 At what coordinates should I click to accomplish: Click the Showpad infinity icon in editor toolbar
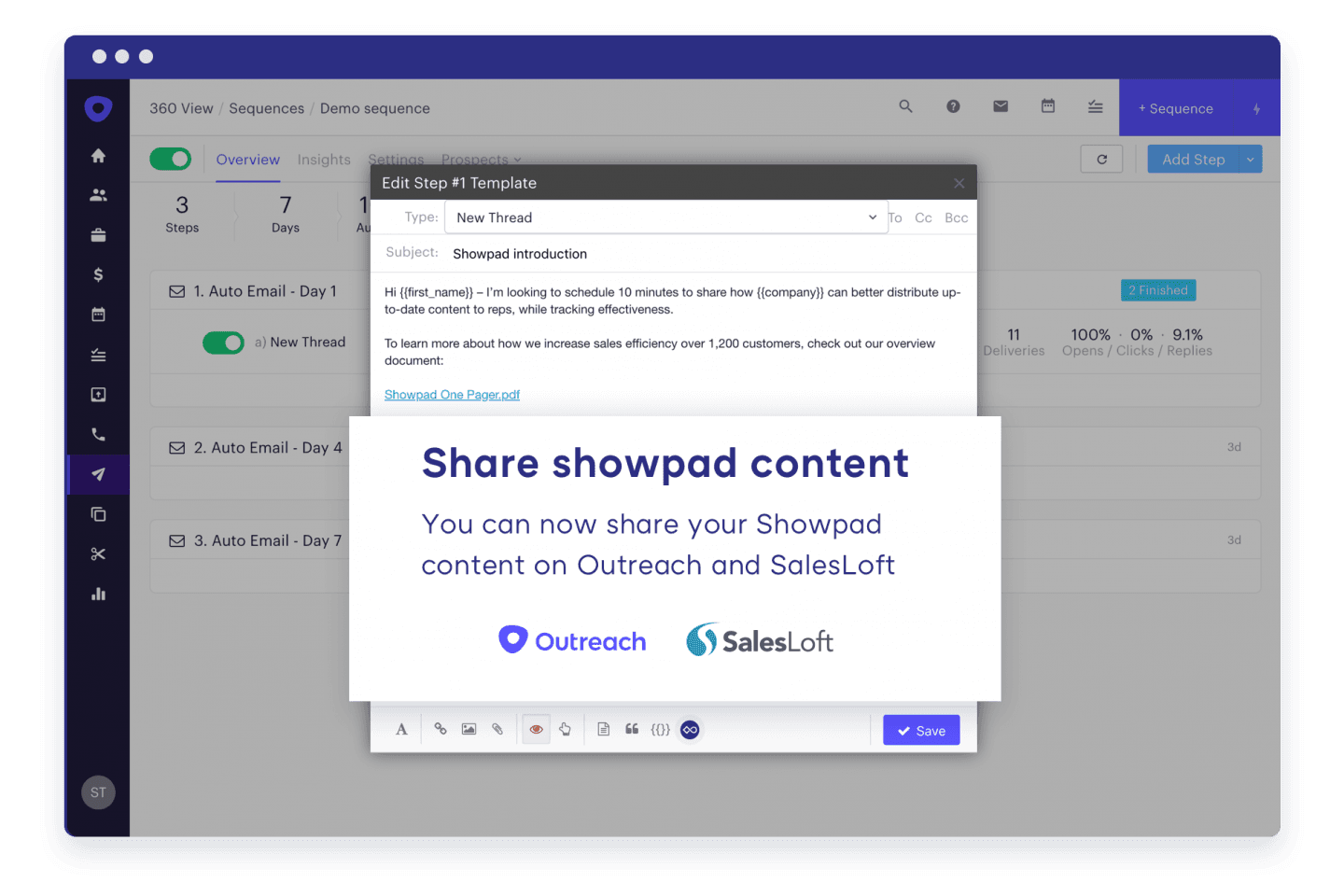(690, 729)
